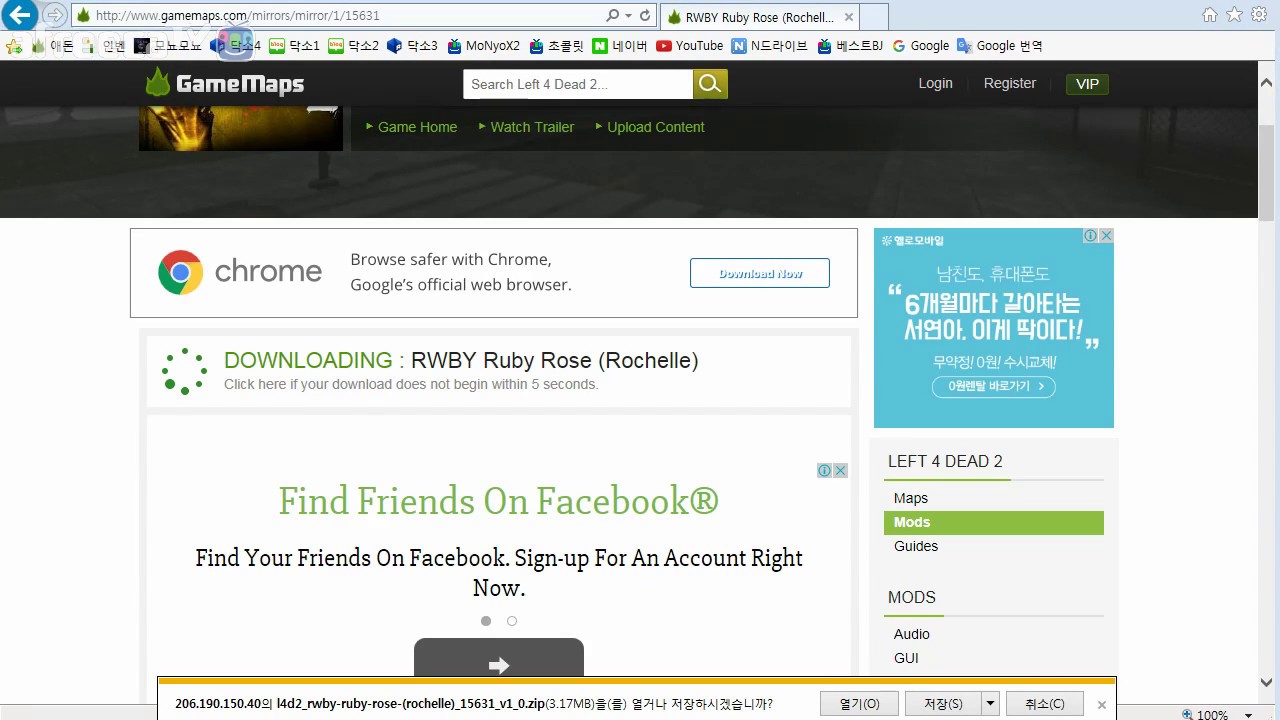Open favorites with the star icon

pyautogui.click(x=1234, y=14)
